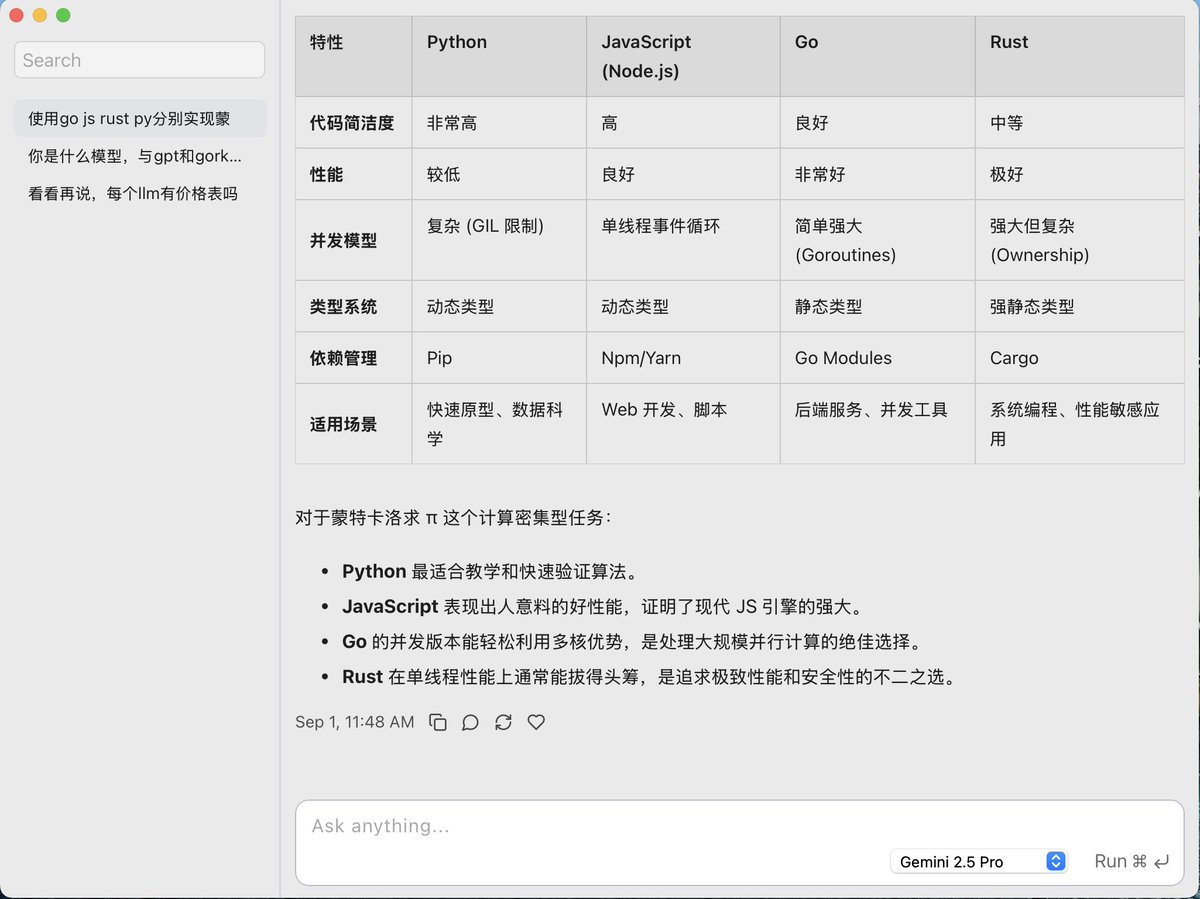Click the Cargo cell

[x=1079, y=358]
